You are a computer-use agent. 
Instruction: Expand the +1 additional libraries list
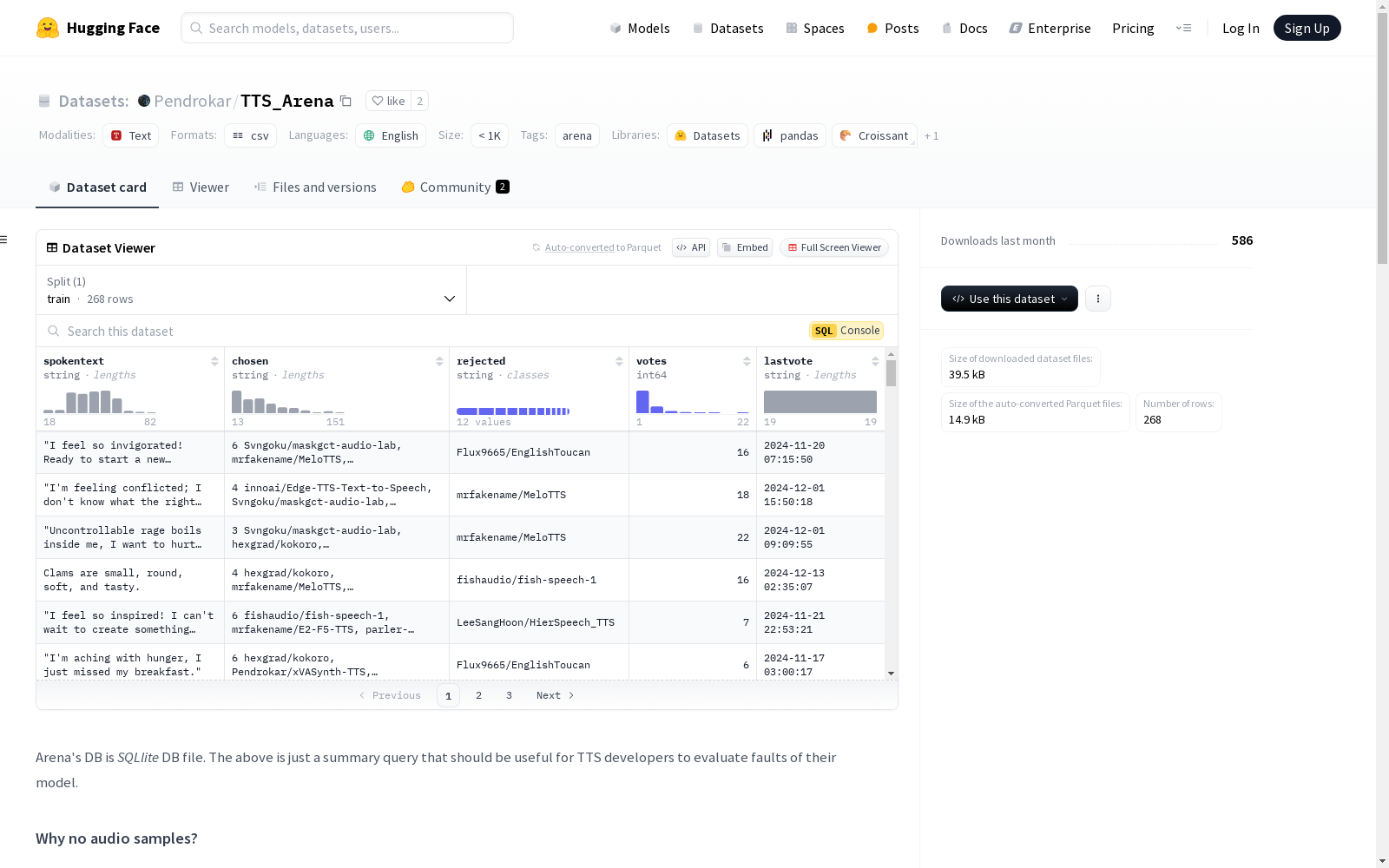point(931,135)
